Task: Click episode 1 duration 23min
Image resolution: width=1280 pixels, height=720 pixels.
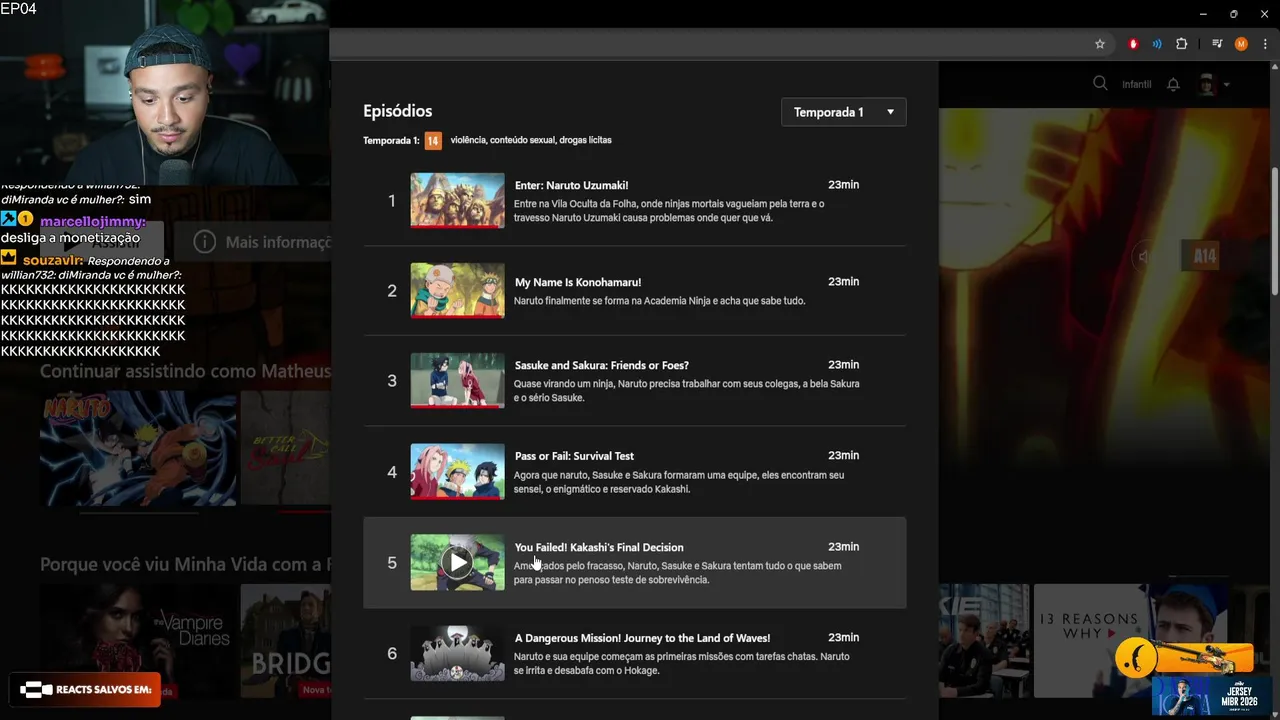Action: (x=843, y=185)
